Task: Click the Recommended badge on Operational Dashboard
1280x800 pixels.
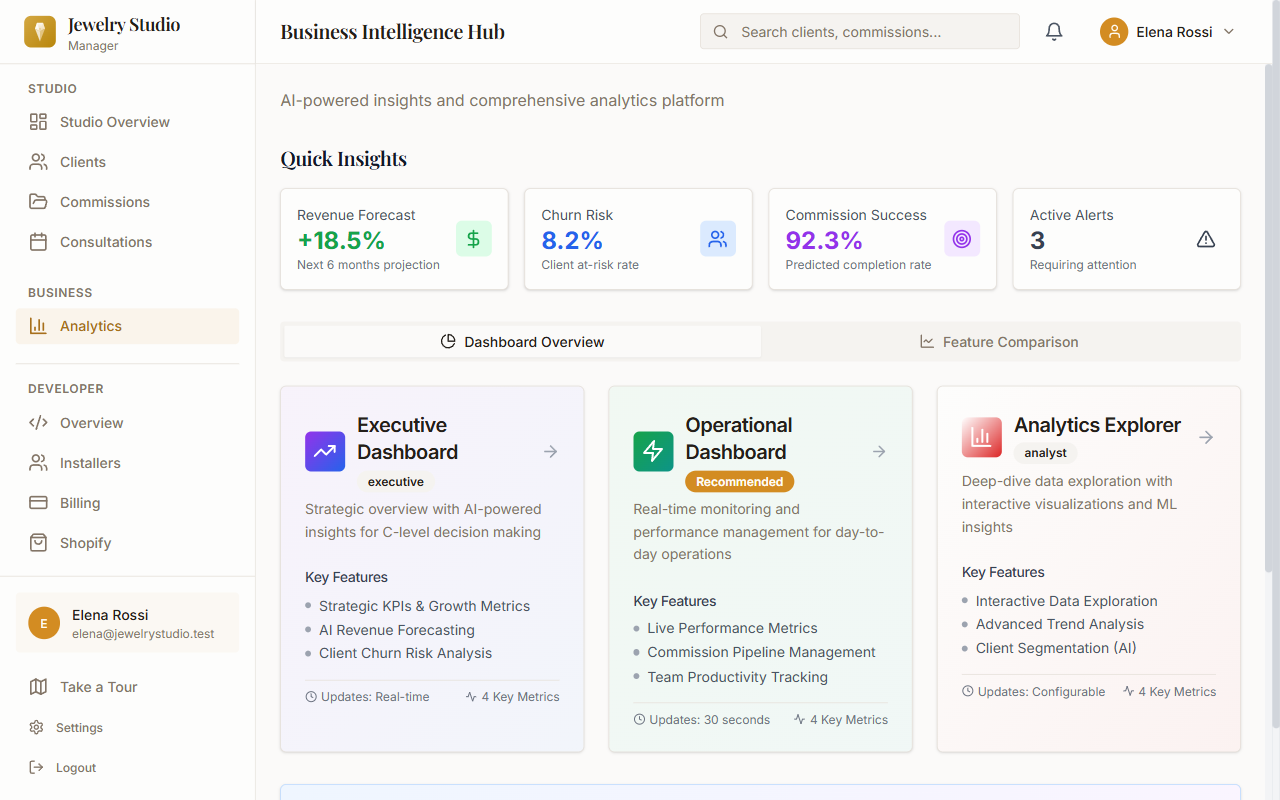Action: [739, 481]
